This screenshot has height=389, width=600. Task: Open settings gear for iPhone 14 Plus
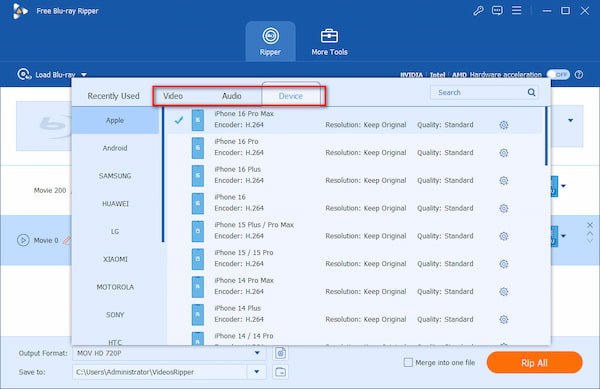(x=504, y=319)
